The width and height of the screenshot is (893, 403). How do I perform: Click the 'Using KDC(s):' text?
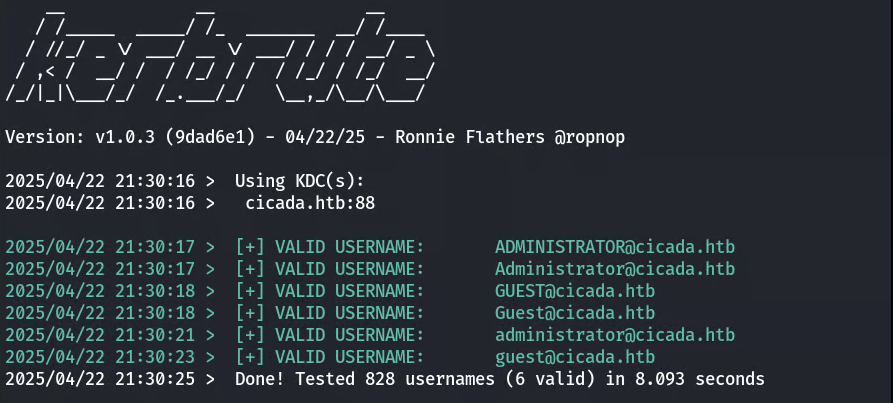pos(300,180)
